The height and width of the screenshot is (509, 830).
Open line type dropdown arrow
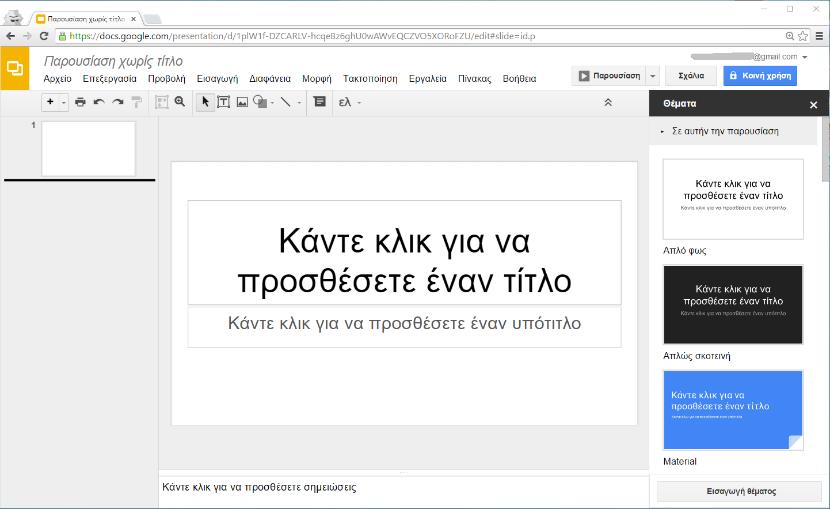click(299, 103)
